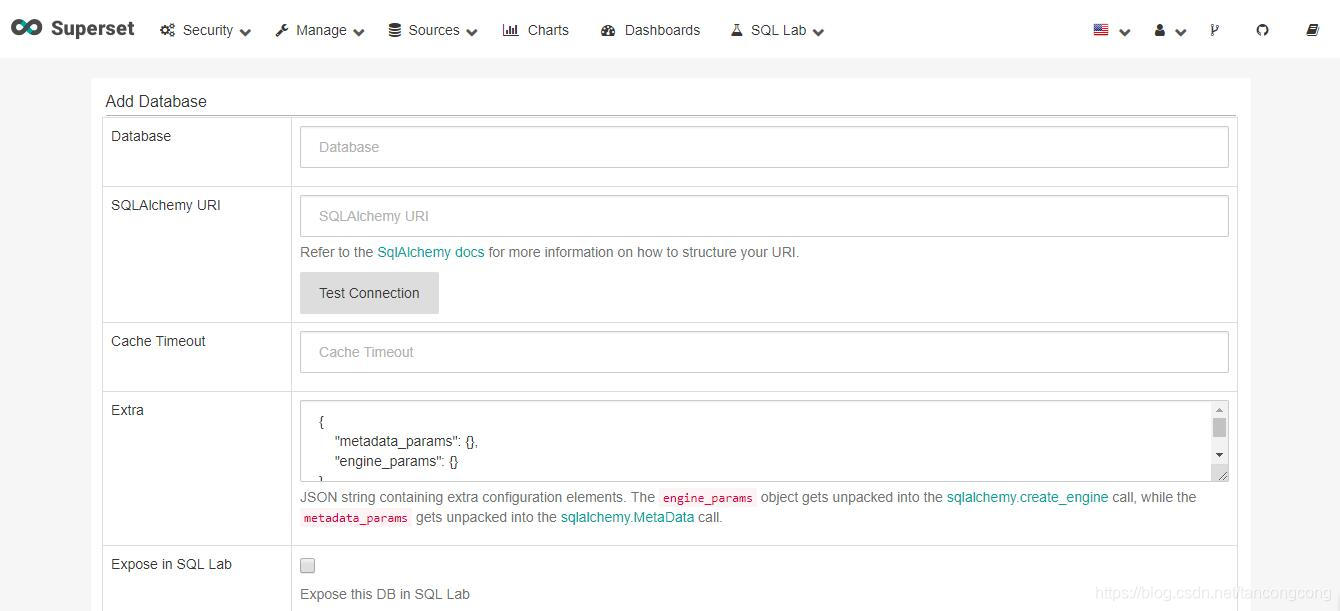
Task: Click the Database name input field
Action: pos(764,147)
